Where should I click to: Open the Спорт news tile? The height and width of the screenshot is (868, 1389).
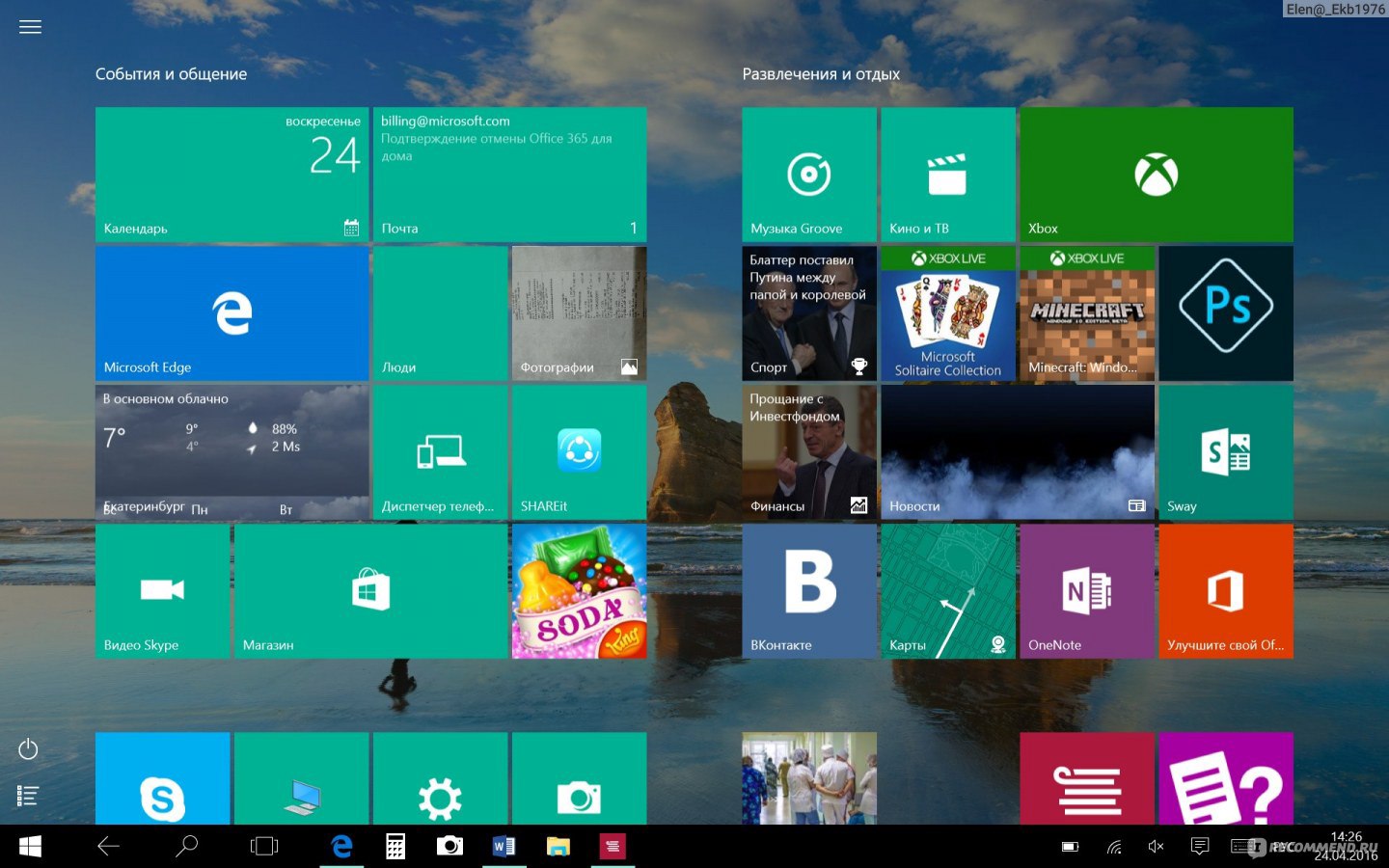click(x=809, y=312)
